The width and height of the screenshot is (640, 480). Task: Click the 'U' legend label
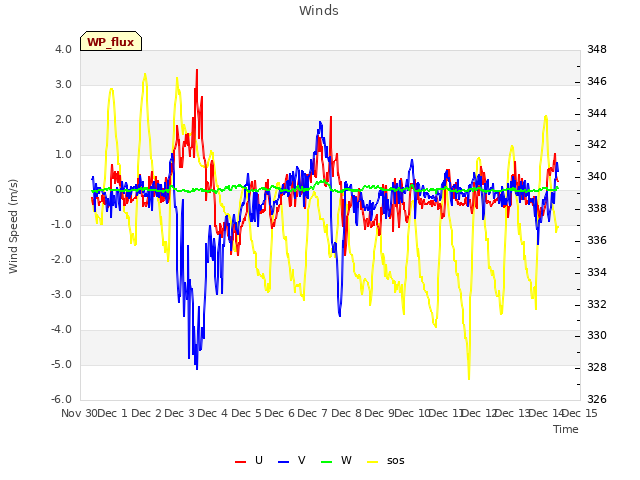259,460
